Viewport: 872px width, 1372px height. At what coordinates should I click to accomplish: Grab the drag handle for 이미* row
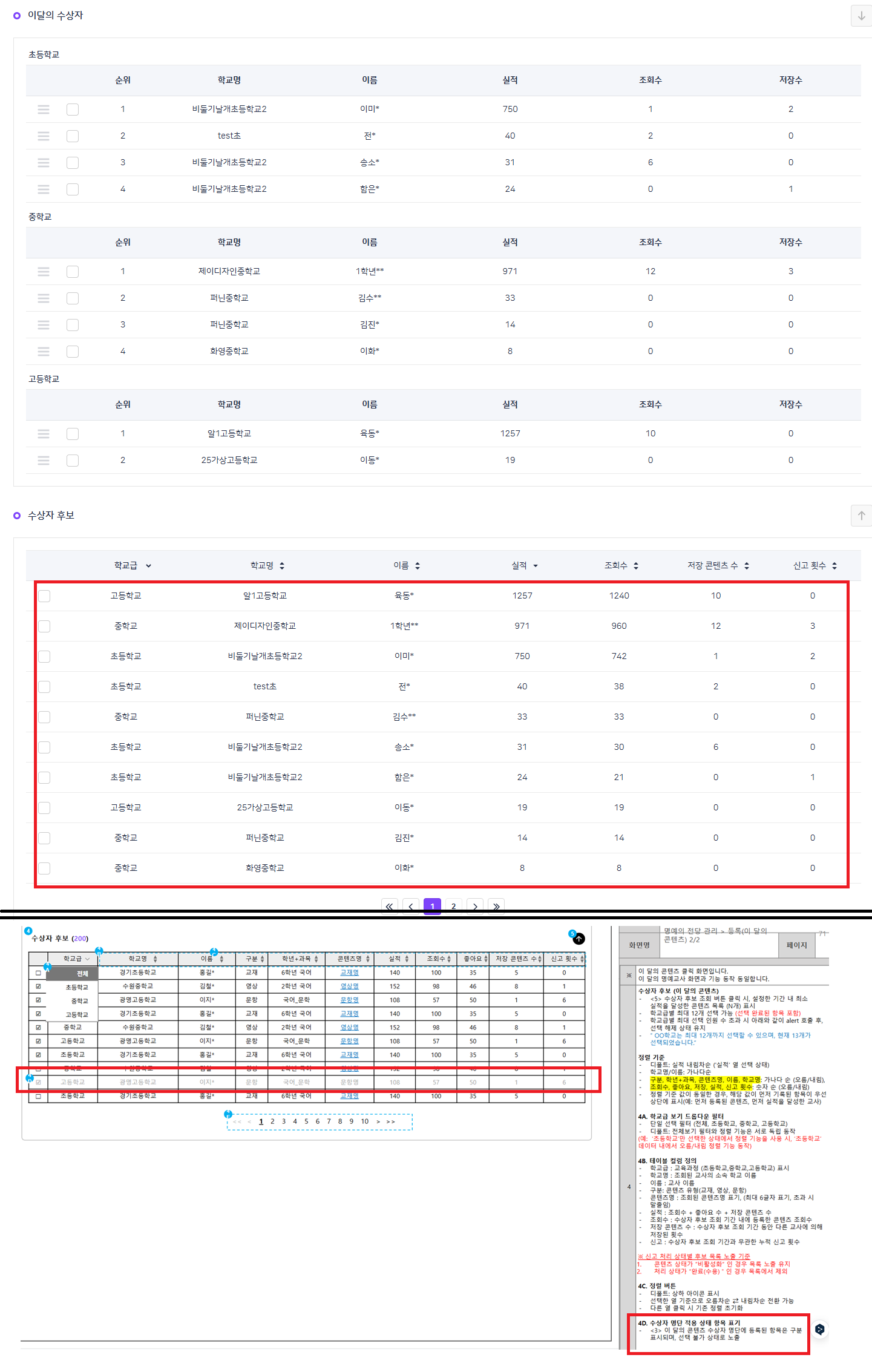point(44,110)
